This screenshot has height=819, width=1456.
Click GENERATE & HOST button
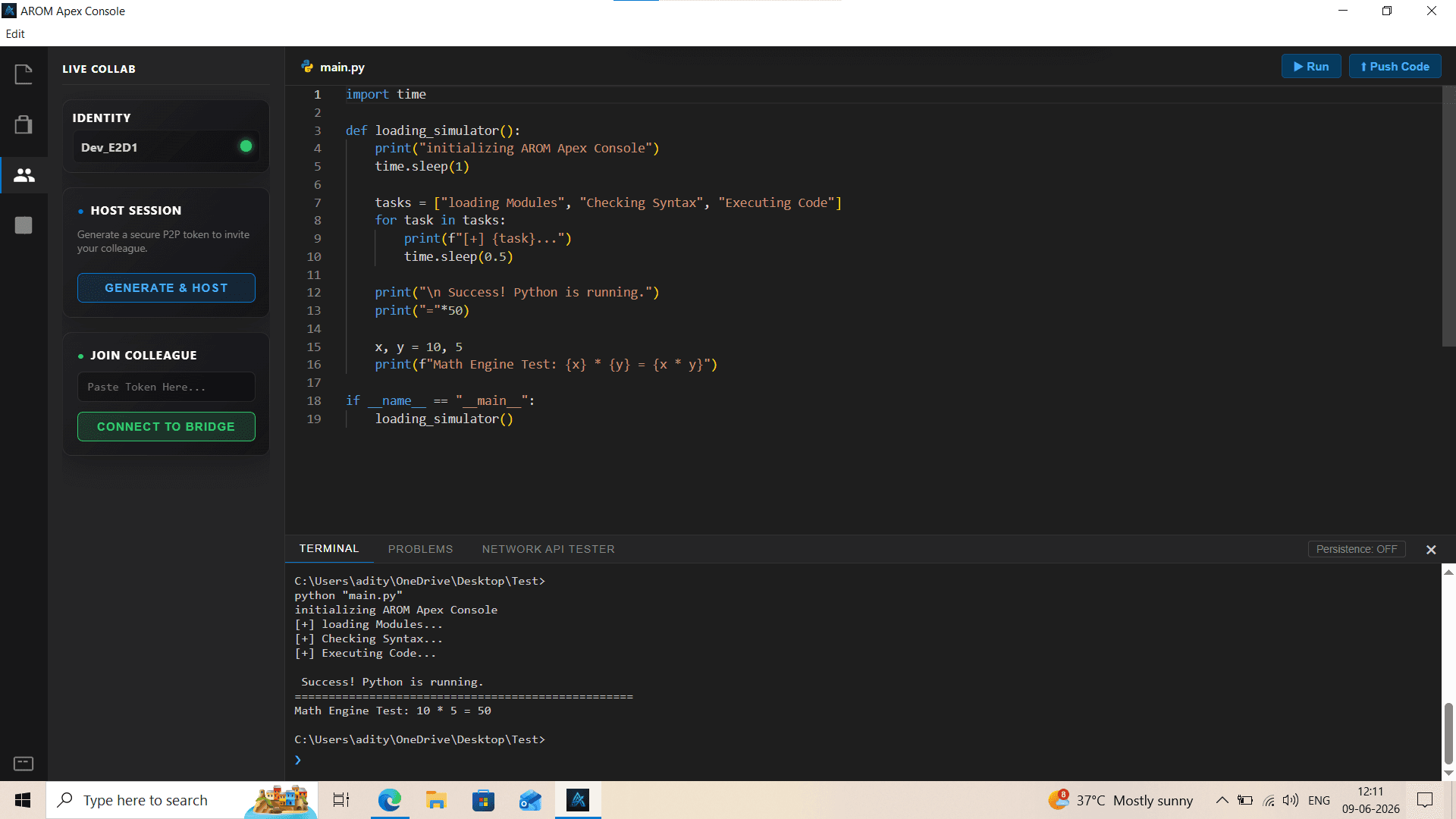(166, 288)
